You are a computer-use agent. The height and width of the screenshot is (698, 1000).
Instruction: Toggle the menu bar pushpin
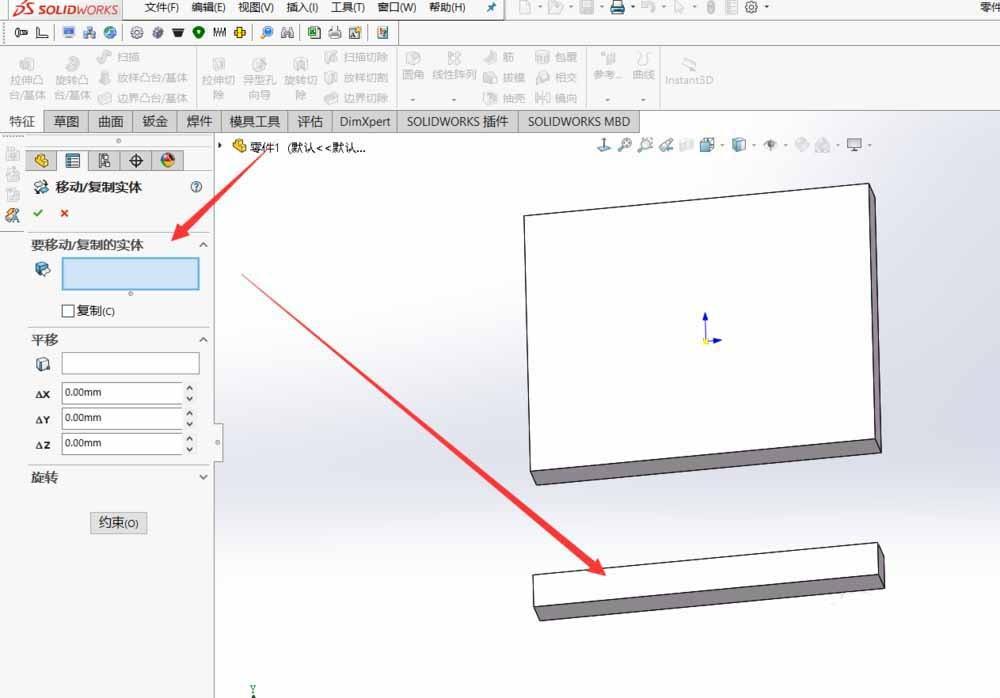(490, 9)
